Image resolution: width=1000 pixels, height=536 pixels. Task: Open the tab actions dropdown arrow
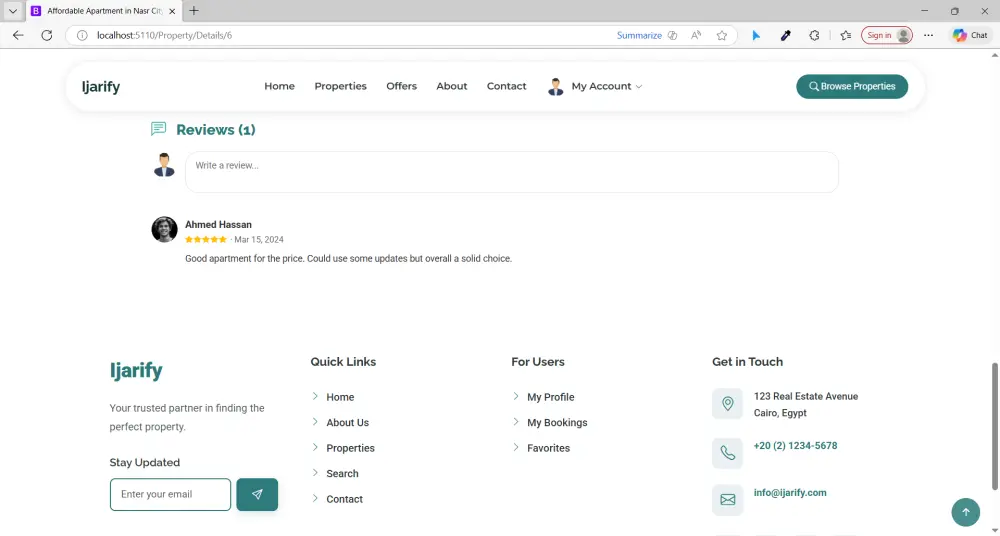[12, 11]
